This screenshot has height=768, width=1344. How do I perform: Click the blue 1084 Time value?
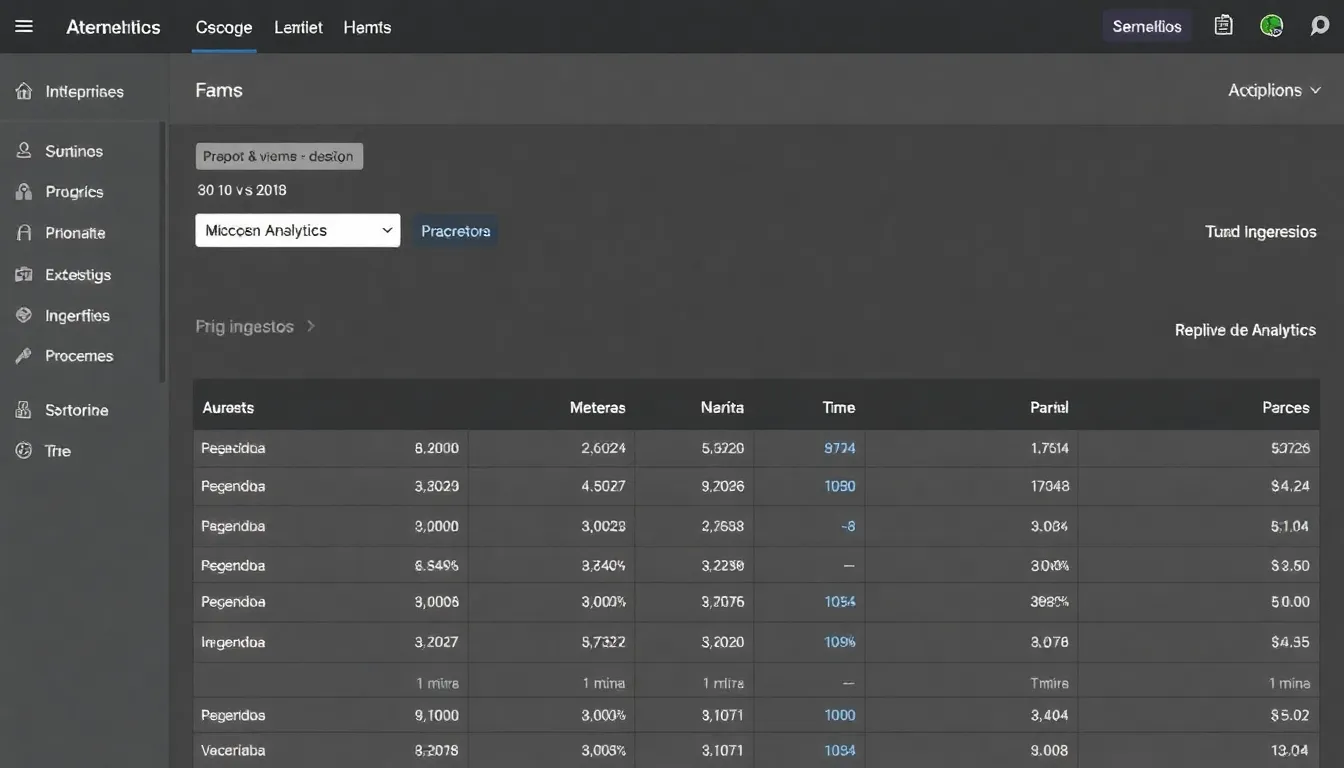point(840,750)
